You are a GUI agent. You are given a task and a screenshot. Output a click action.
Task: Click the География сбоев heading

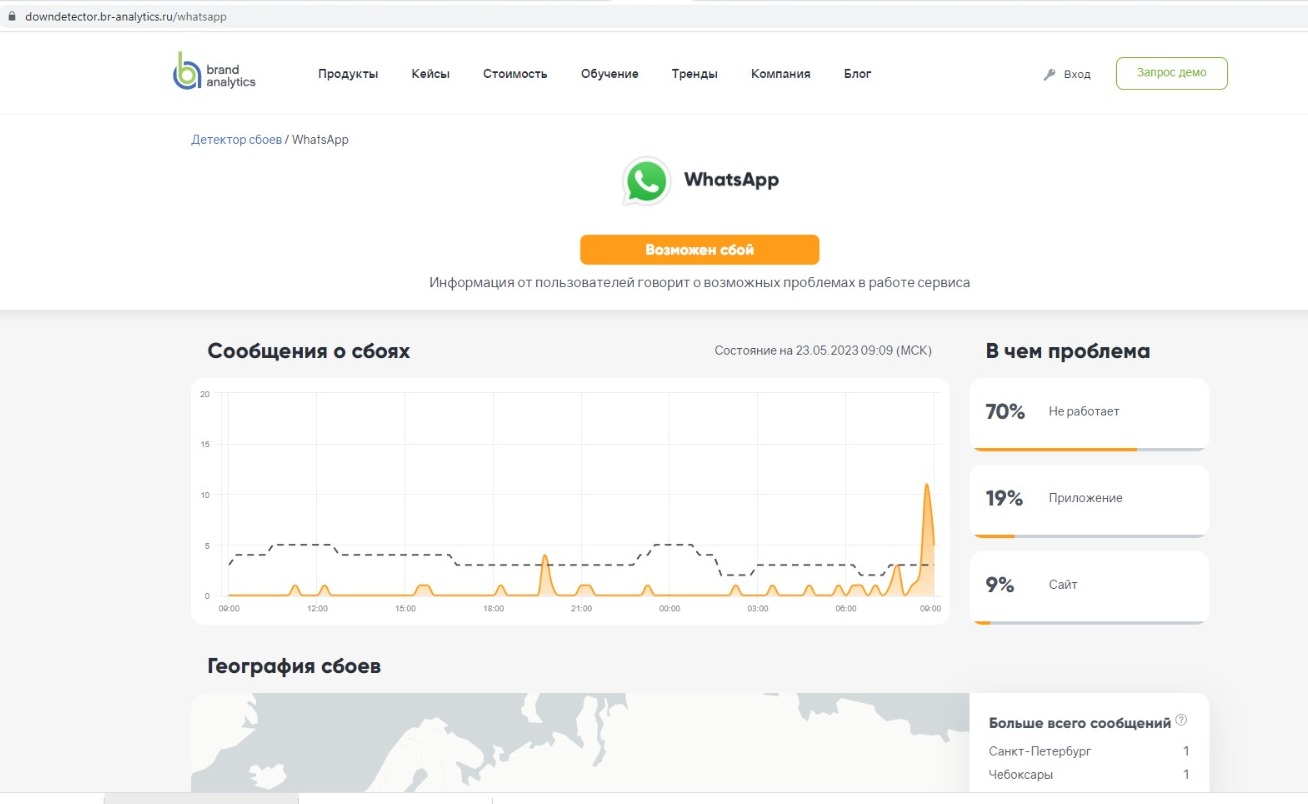[x=294, y=666]
